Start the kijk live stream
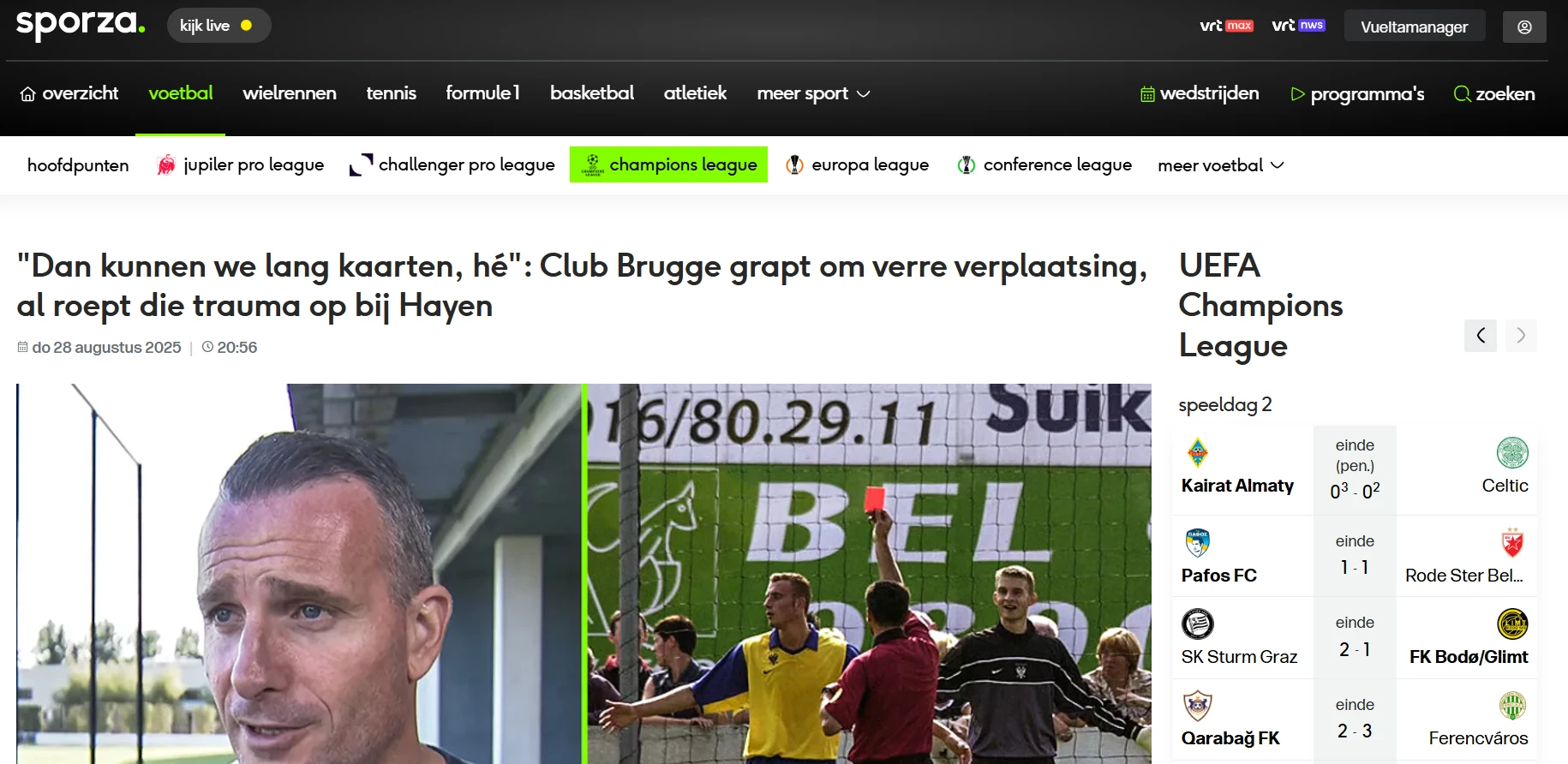 [x=218, y=26]
